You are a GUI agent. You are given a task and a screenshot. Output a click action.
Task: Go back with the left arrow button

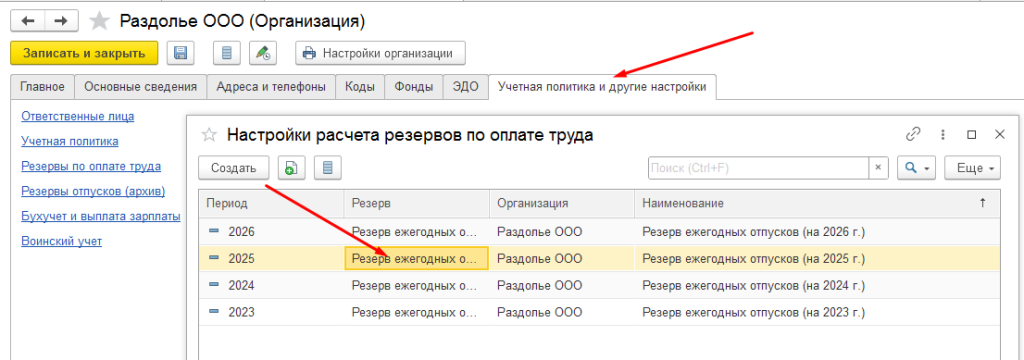[x=28, y=22]
